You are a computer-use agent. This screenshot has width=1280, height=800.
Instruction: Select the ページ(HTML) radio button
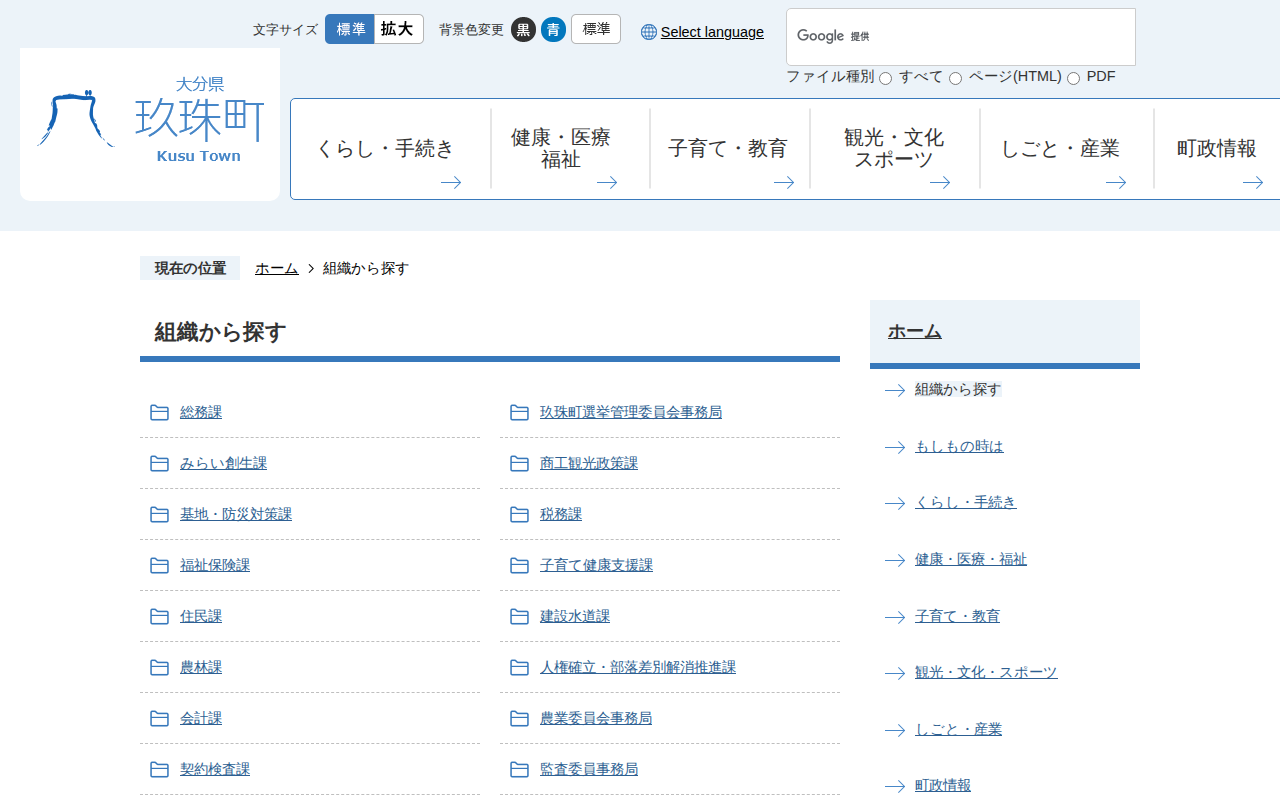(x=956, y=79)
